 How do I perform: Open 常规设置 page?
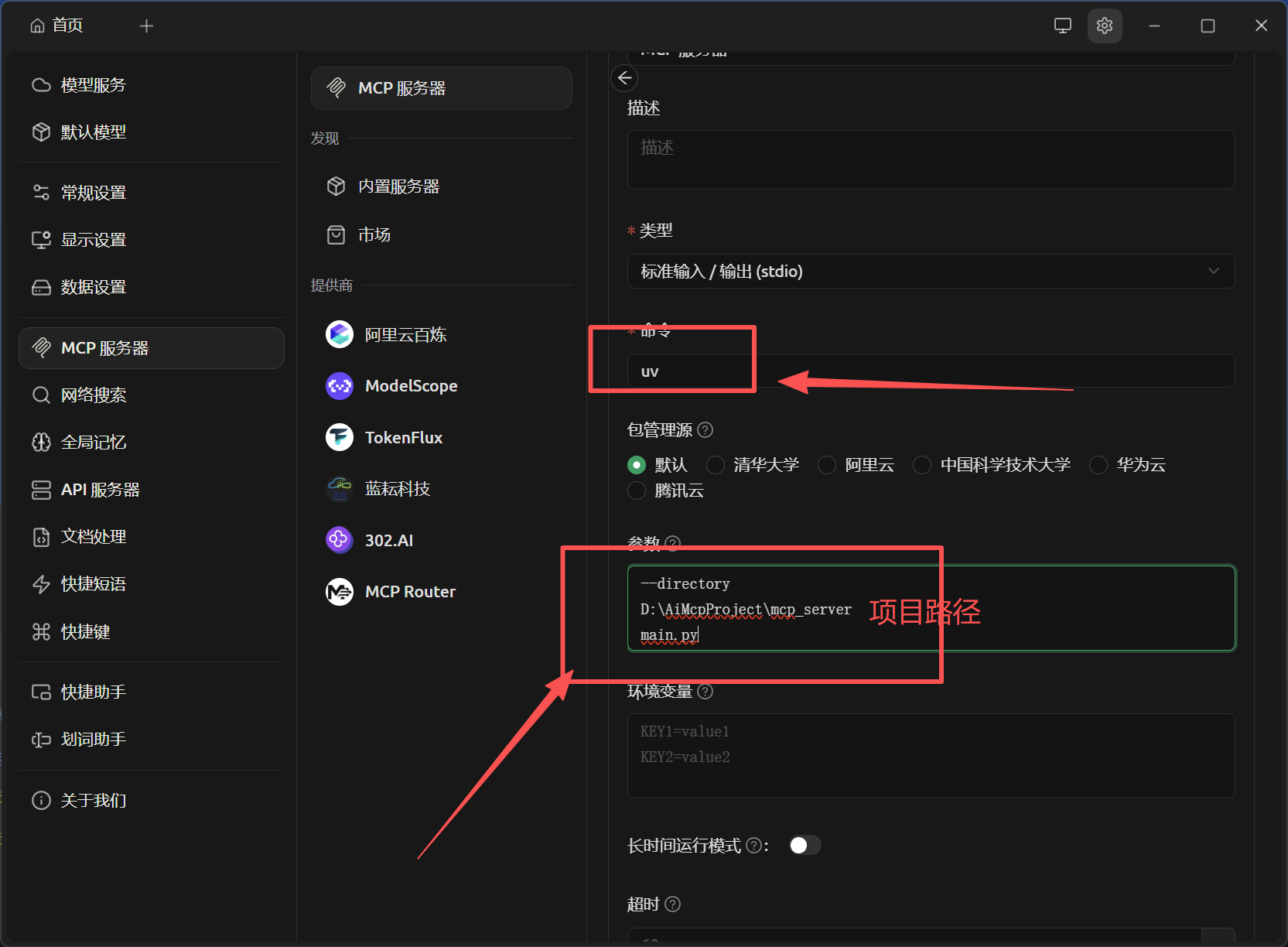[152, 193]
